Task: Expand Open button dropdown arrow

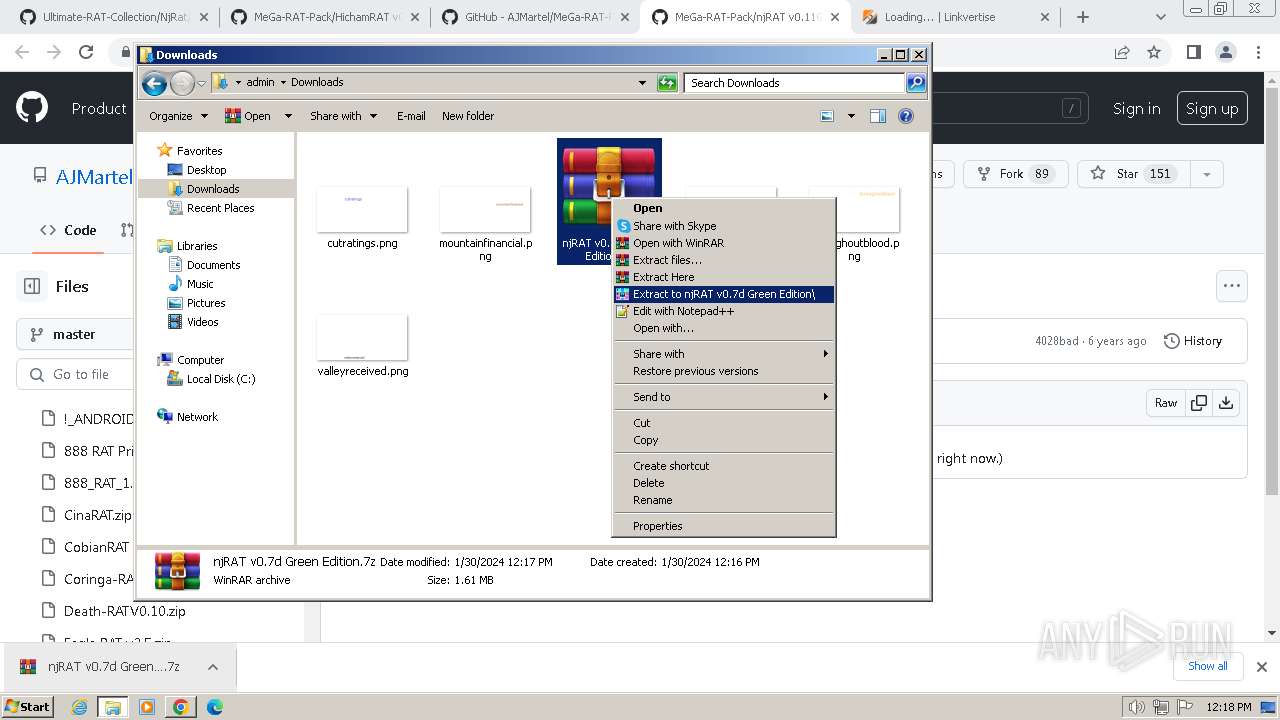Action: click(288, 116)
